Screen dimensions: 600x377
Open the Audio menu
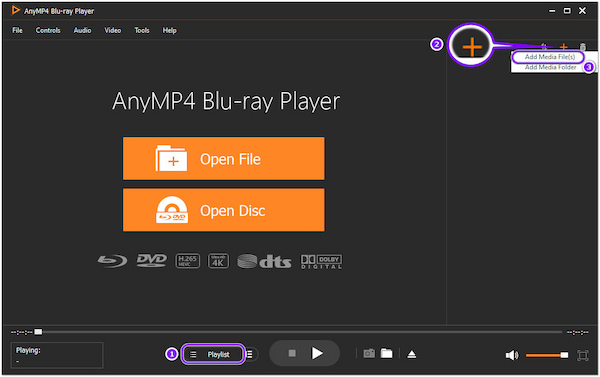tap(82, 30)
